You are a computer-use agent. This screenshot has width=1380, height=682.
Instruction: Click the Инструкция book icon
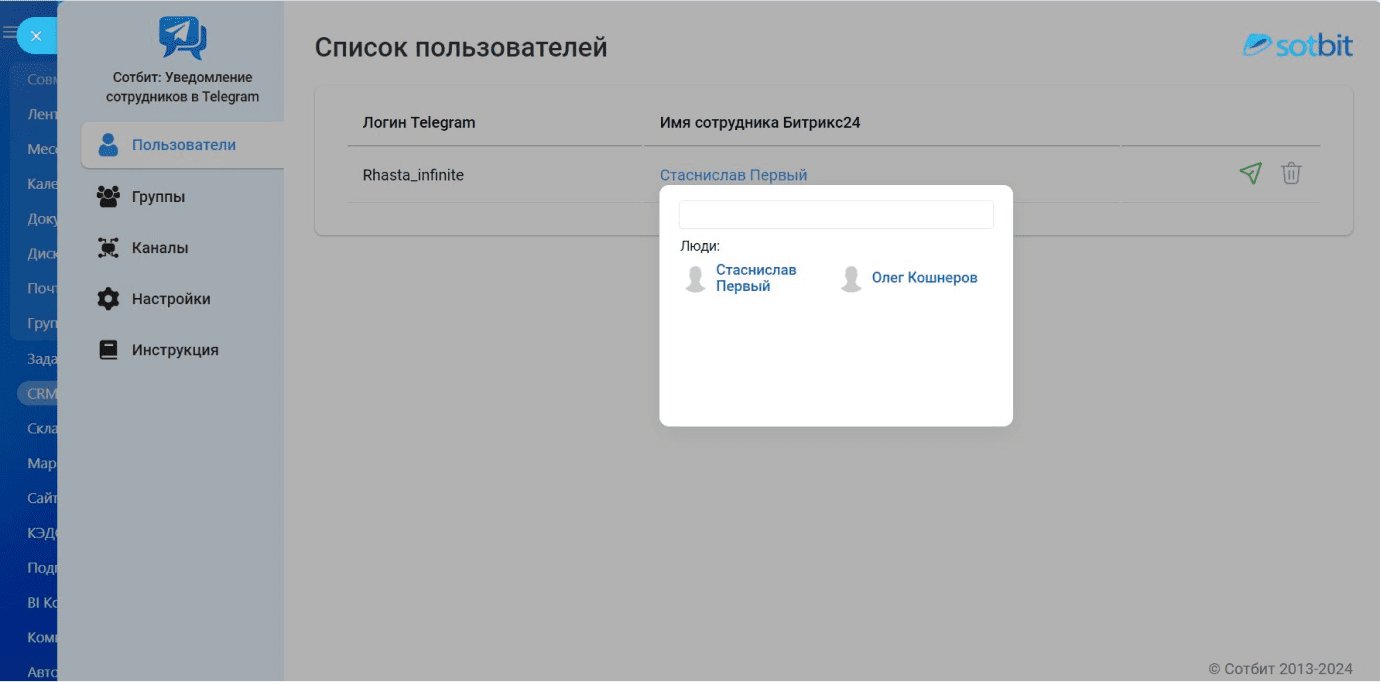(108, 350)
